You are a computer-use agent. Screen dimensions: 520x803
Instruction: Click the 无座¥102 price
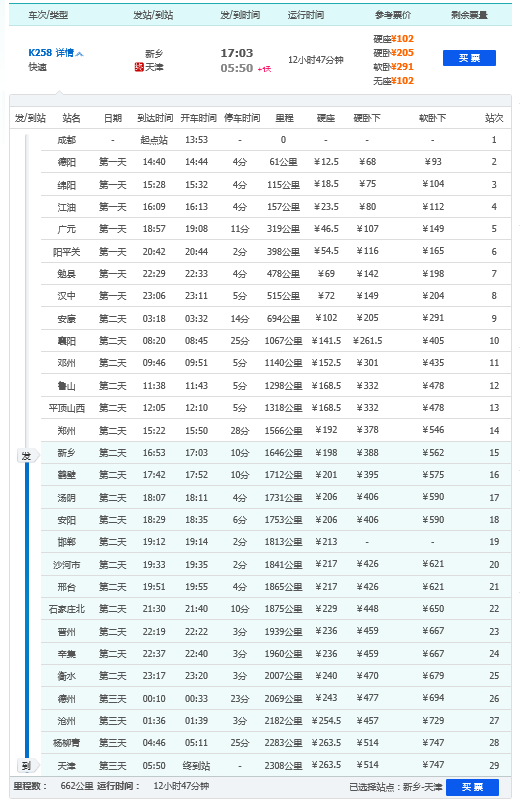(x=393, y=81)
